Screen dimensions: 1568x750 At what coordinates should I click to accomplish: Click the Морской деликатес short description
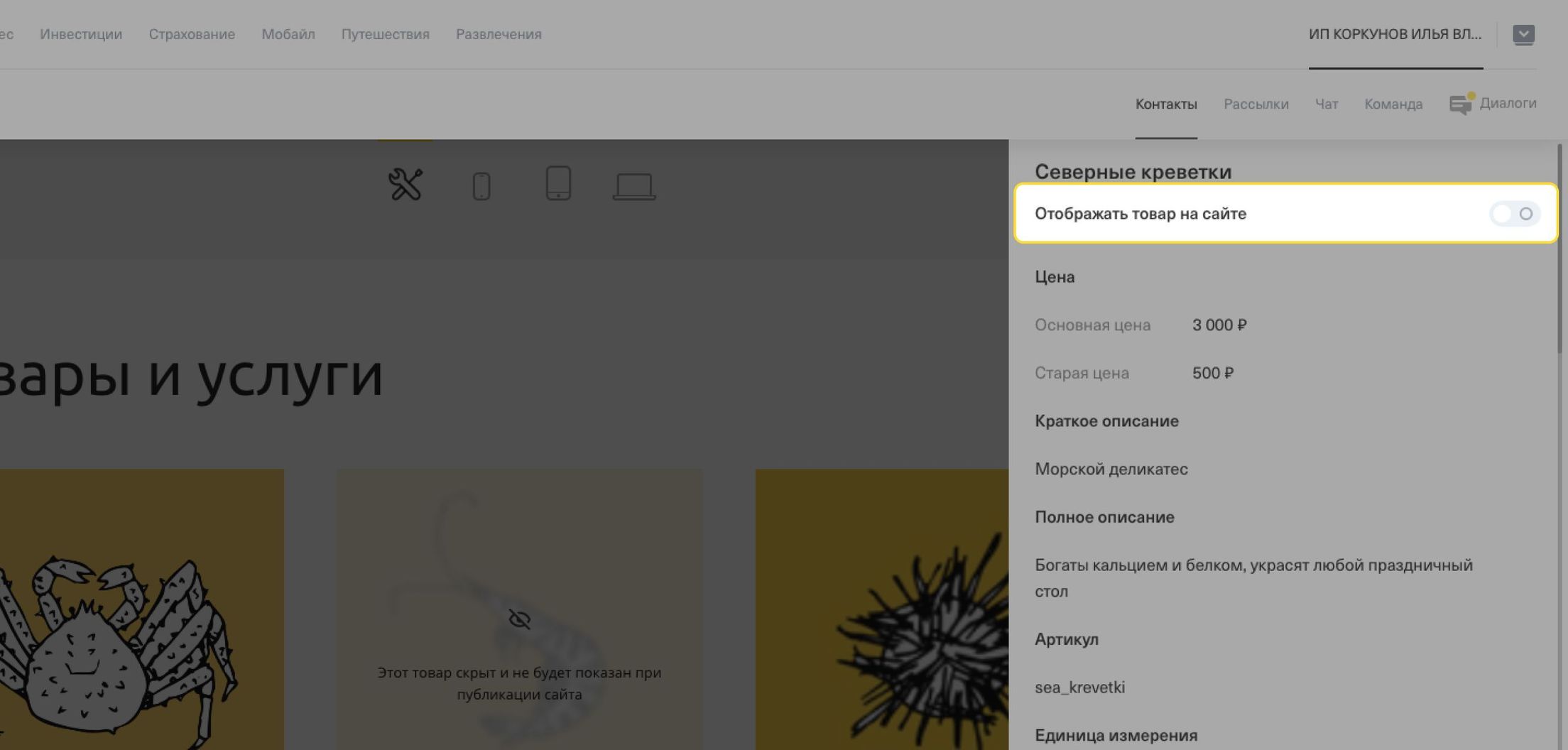click(1111, 469)
